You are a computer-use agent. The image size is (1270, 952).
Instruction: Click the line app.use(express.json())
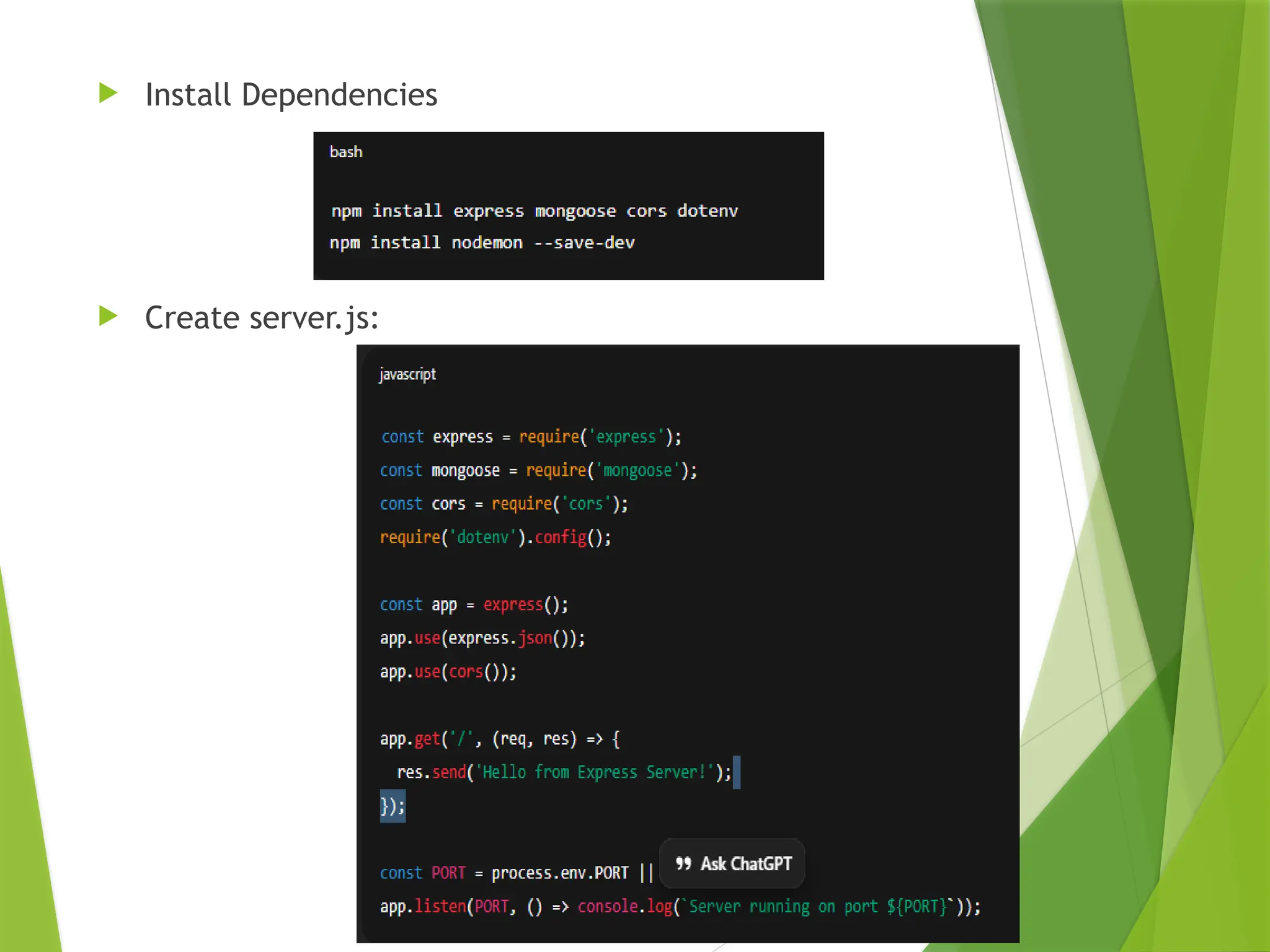[x=482, y=638]
